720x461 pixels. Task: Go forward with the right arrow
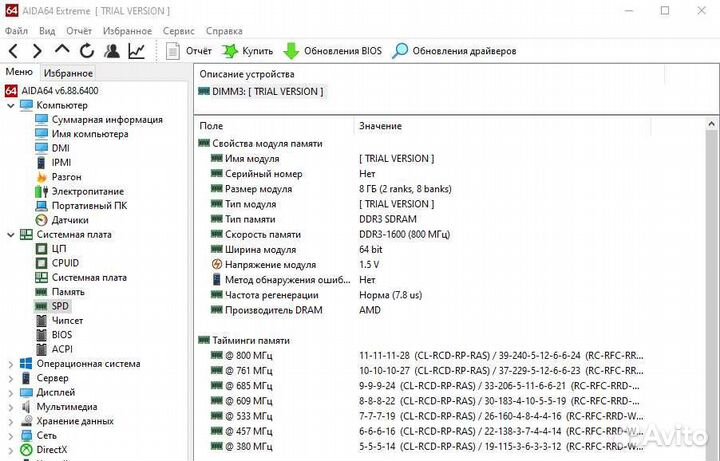coord(37,51)
